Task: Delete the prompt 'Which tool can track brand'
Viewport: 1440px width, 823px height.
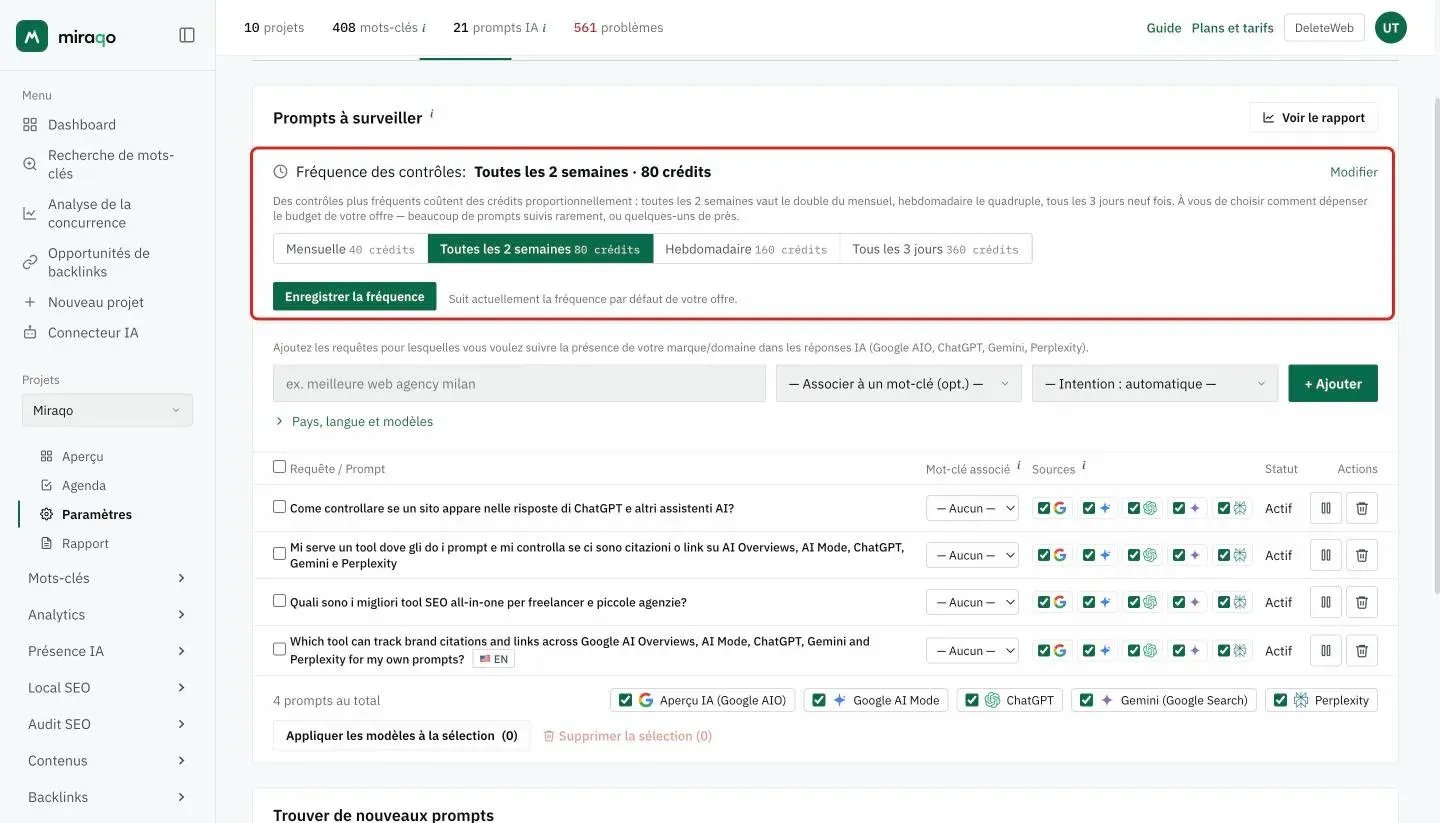Action: coord(1362,650)
